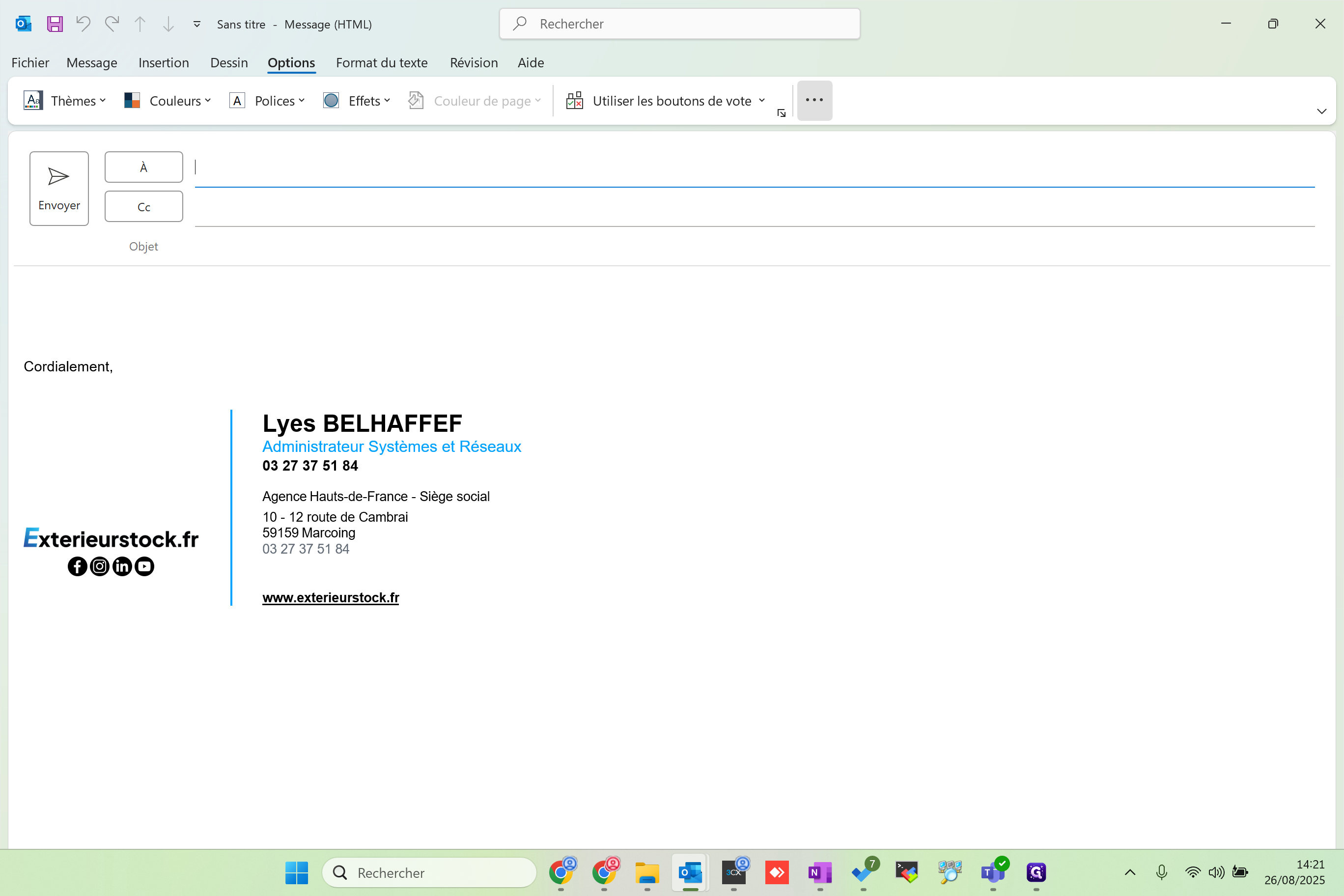This screenshot has height=896, width=1344.
Task: Click the name Lyes BELHAFFEF in signature
Action: [363, 423]
